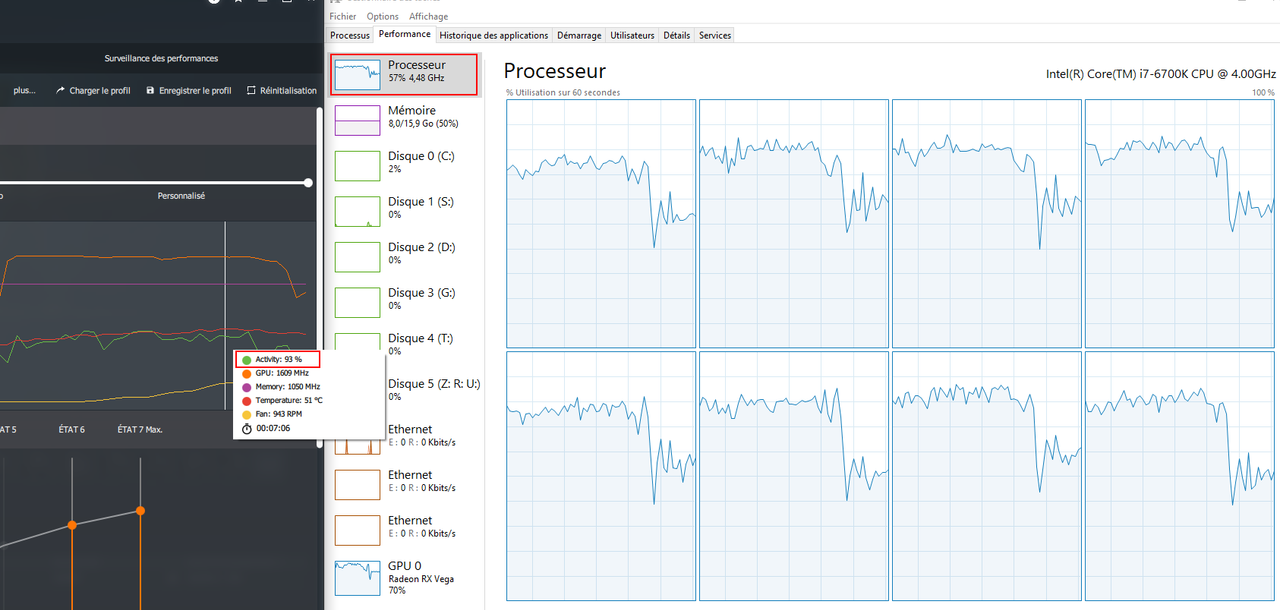Switch to the Processus tab
The height and width of the screenshot is (610, 1280).
pos(350,35)
